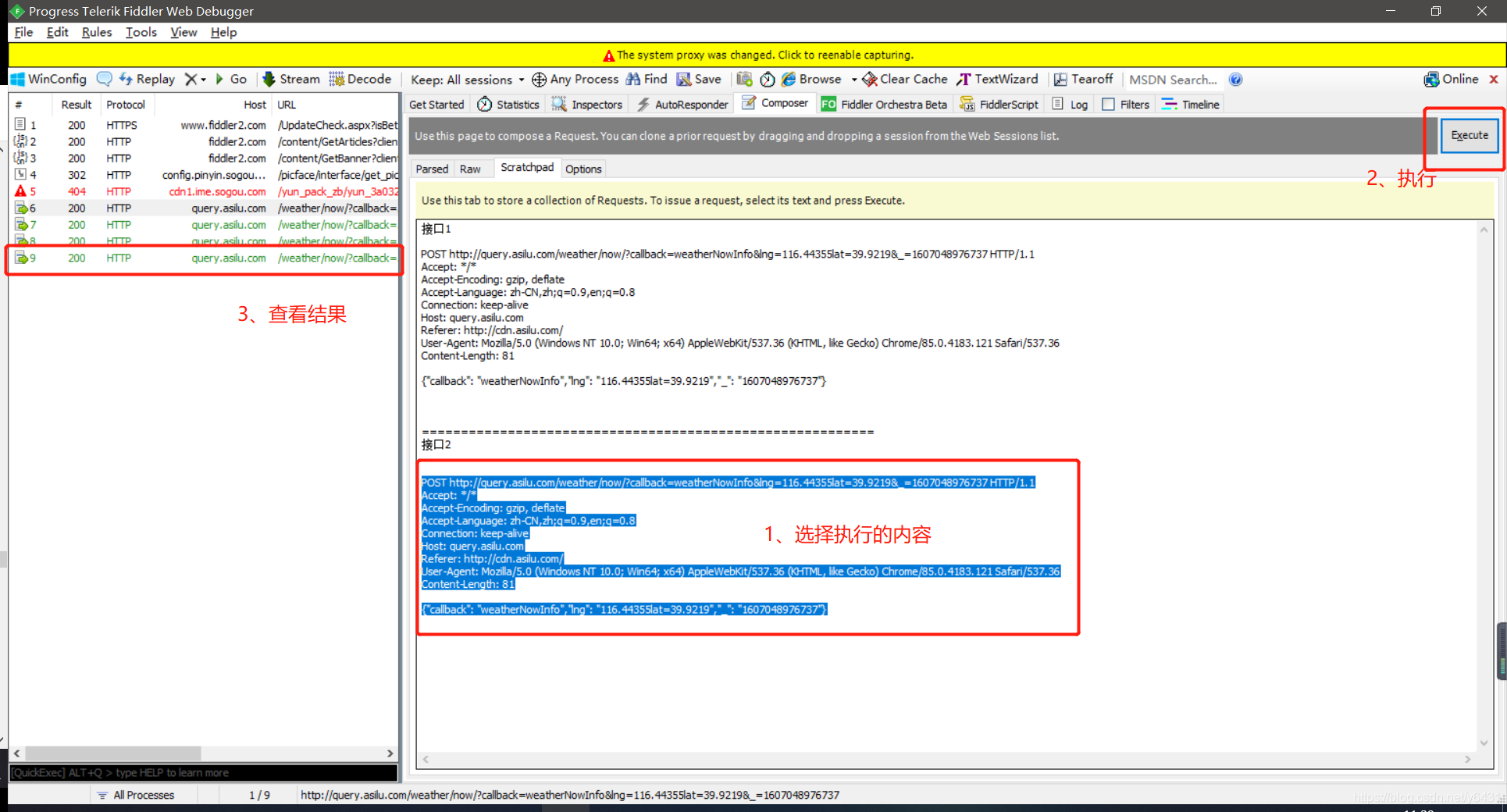1507x812 pixels.
Task: Open the Edit menu
Action: tap(57, 32)
